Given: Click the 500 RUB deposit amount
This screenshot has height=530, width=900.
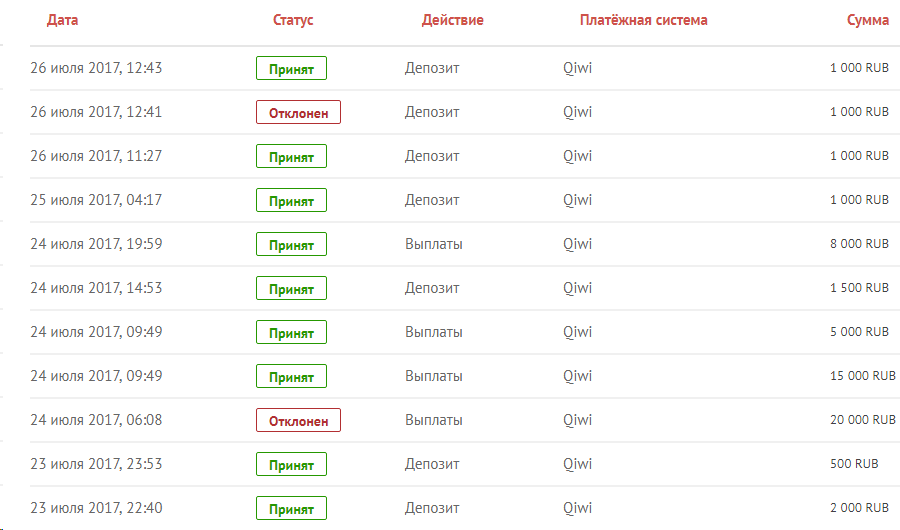Looking at the screenshot, I should [x=854, y=464].
